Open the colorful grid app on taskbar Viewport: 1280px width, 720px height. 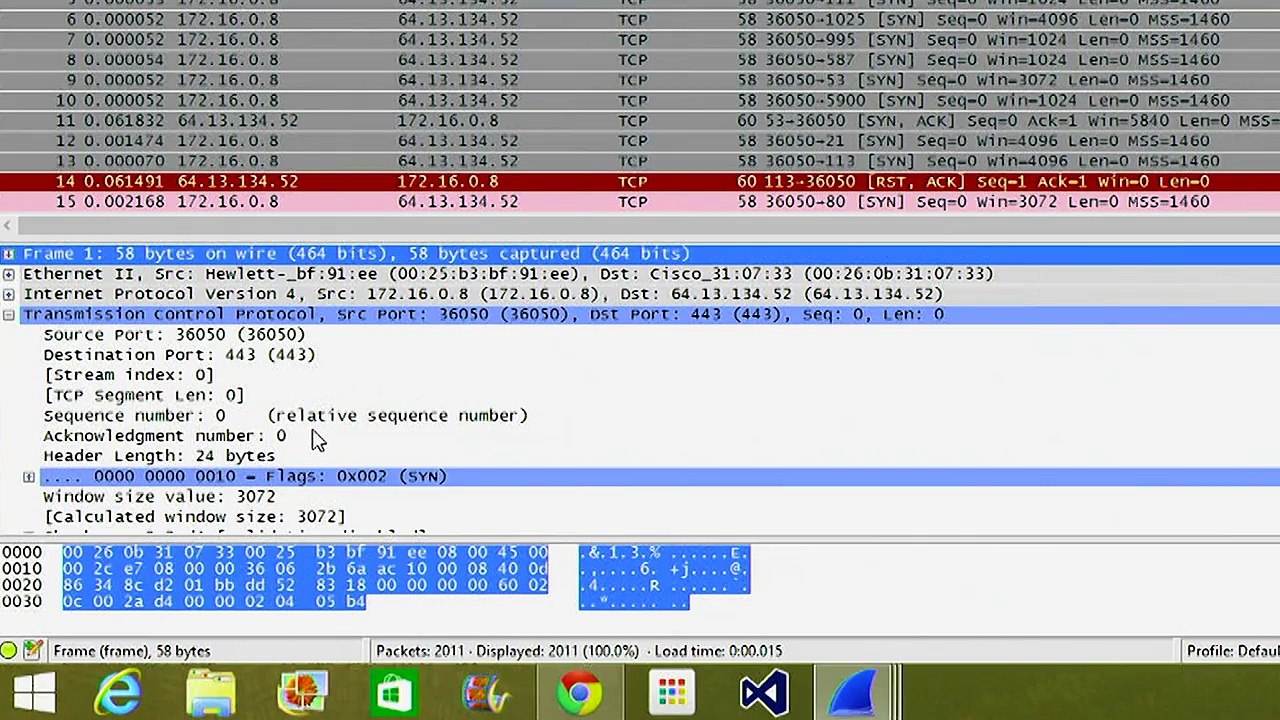coord(671,693)
